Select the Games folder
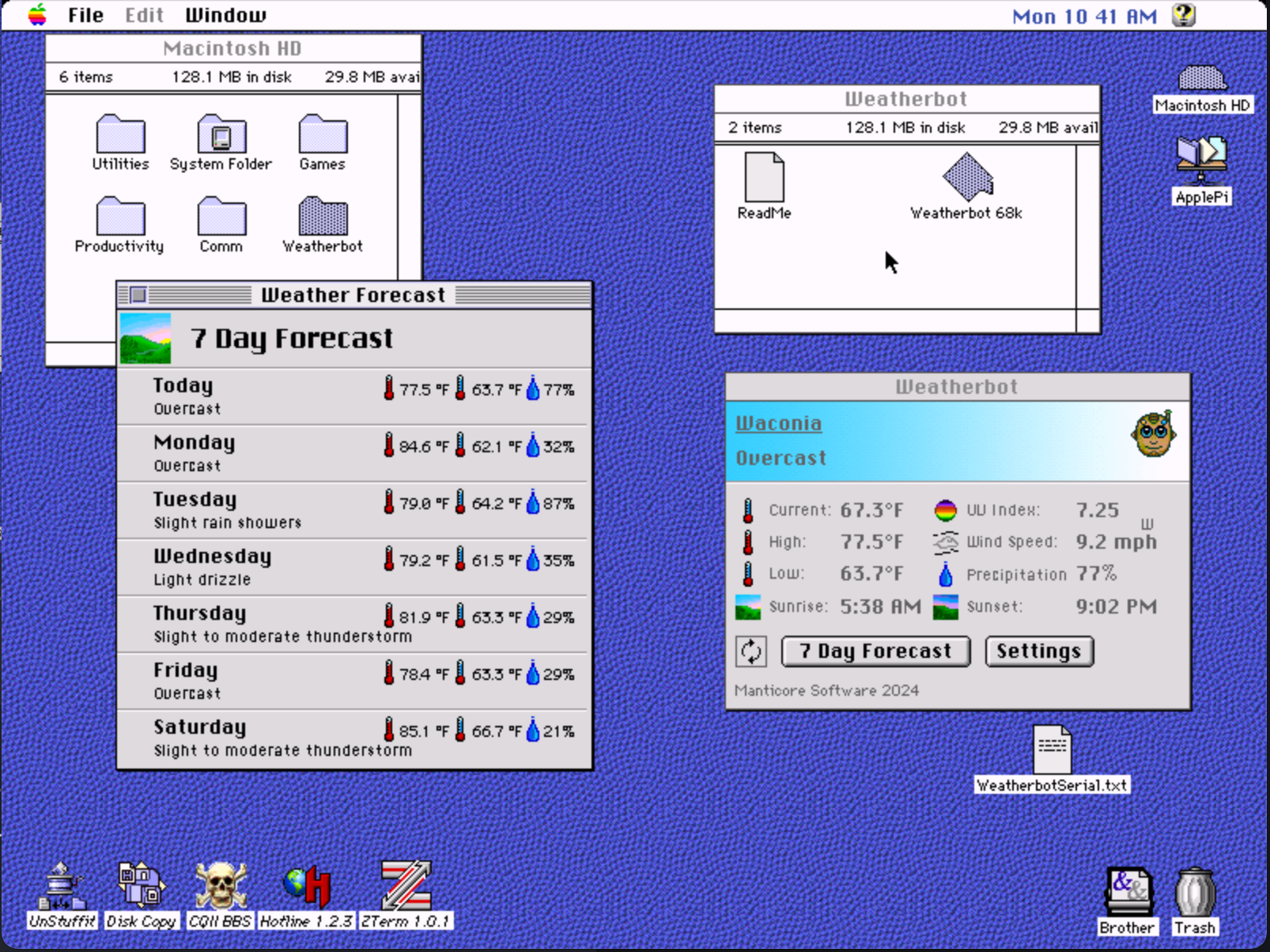The height and width of the screenshot is (952, 1270). pyautogui.click(x=323, y=134)
